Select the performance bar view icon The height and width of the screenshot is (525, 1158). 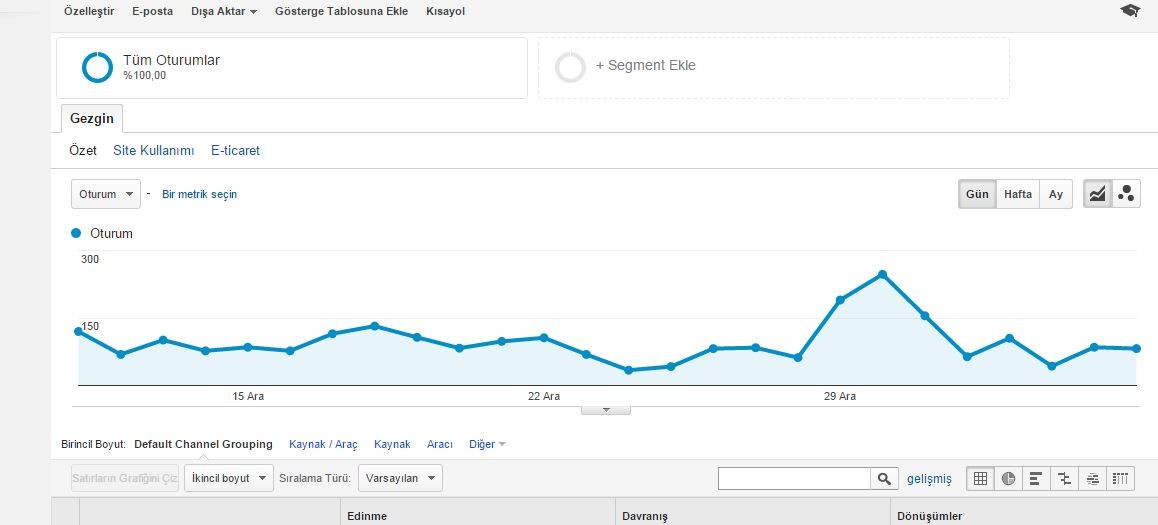pyautogui.click(x=1036, y=478)
